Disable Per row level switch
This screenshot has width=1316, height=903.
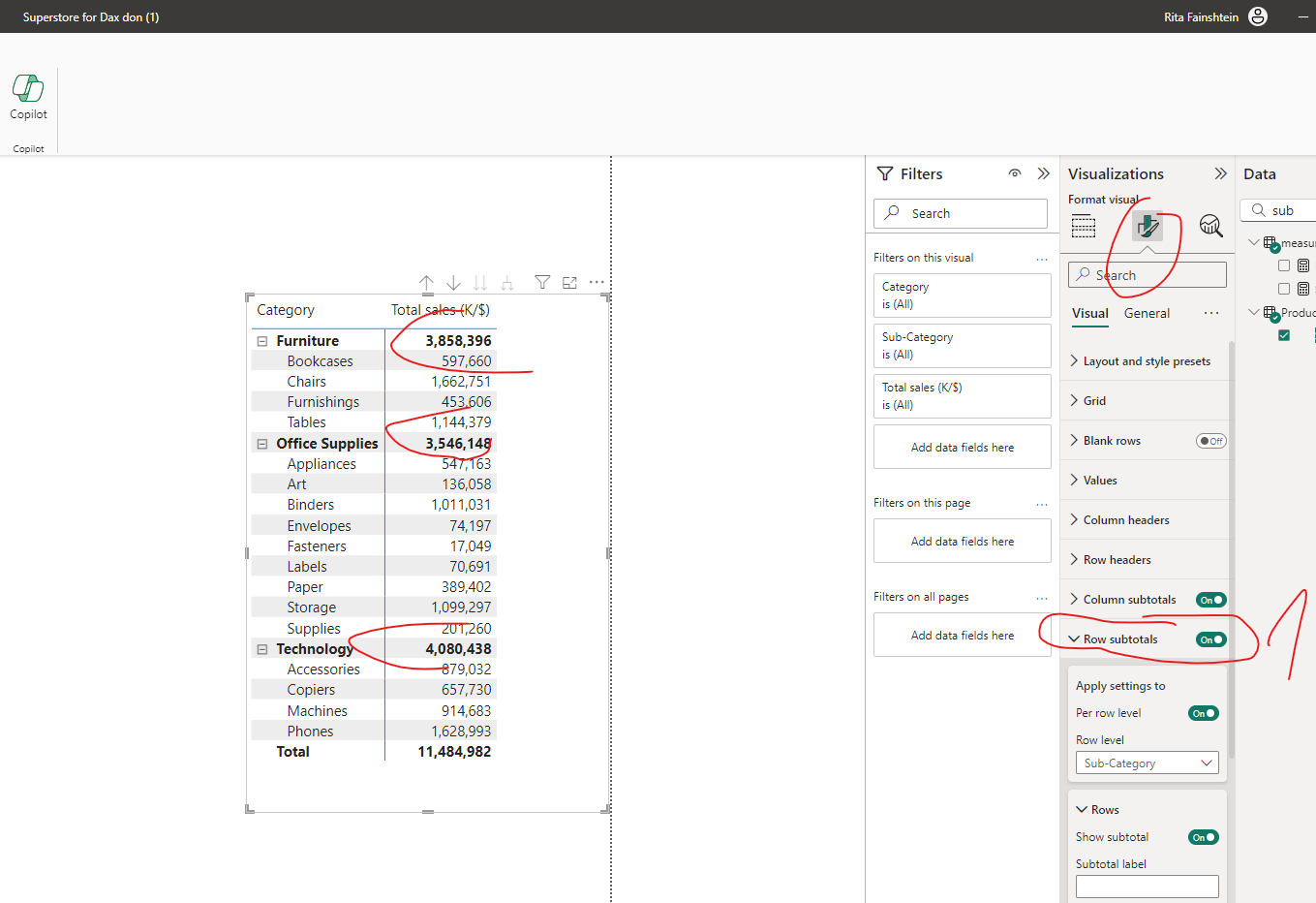click(1204, 713)
